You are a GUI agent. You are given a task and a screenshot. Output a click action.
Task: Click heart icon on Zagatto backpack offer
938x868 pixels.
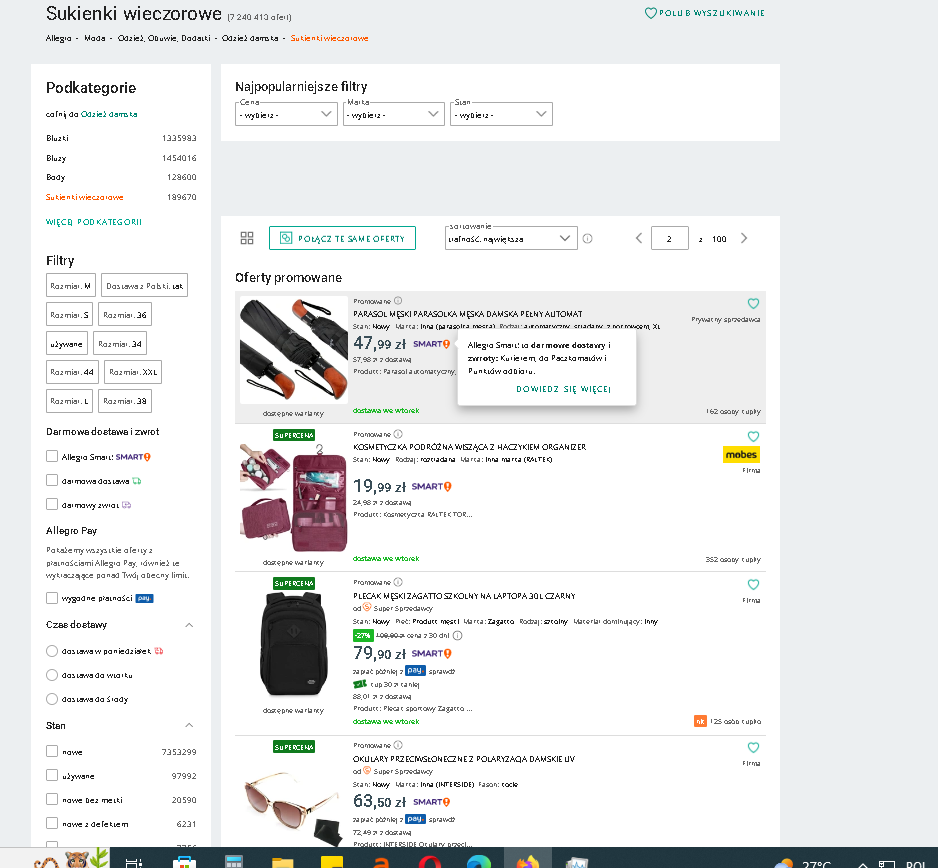pyautogui.click(x=753, y=584)
